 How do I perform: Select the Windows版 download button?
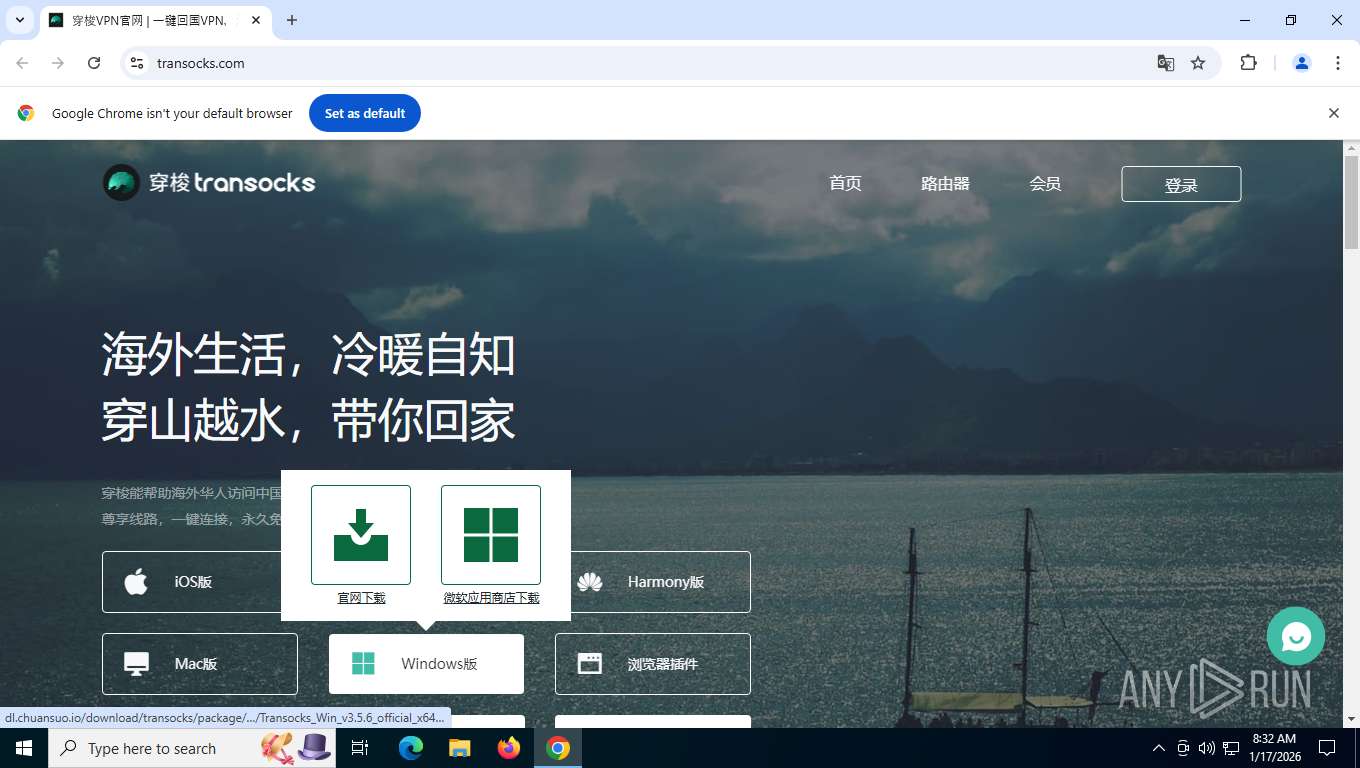click(x=426, y=664)
